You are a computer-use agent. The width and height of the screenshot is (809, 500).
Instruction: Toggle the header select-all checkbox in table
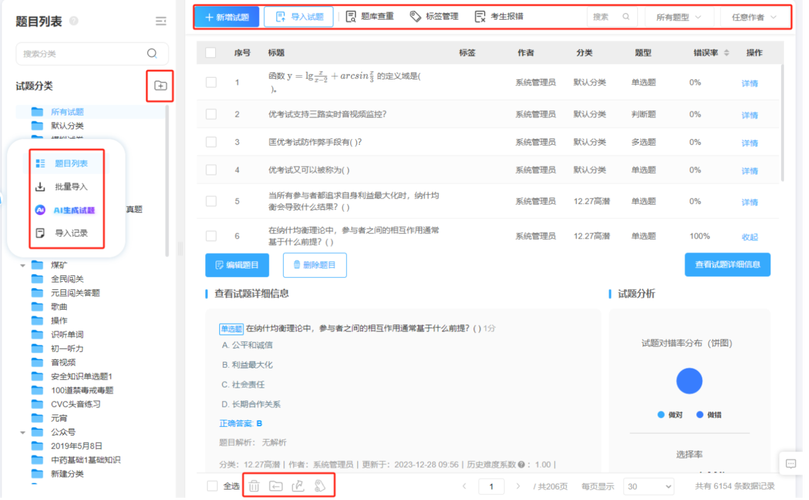pos(211,53)
